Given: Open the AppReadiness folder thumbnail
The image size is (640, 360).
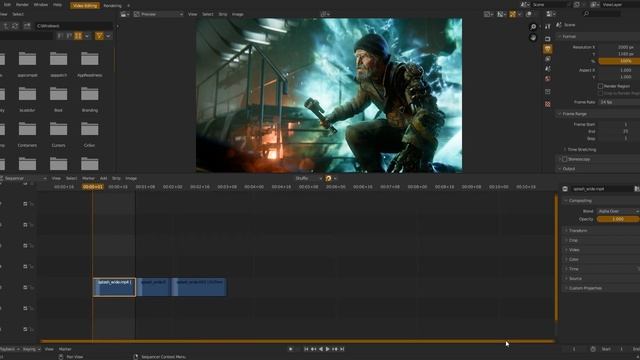Looking at the screenshot, I should tap(89, 64).
